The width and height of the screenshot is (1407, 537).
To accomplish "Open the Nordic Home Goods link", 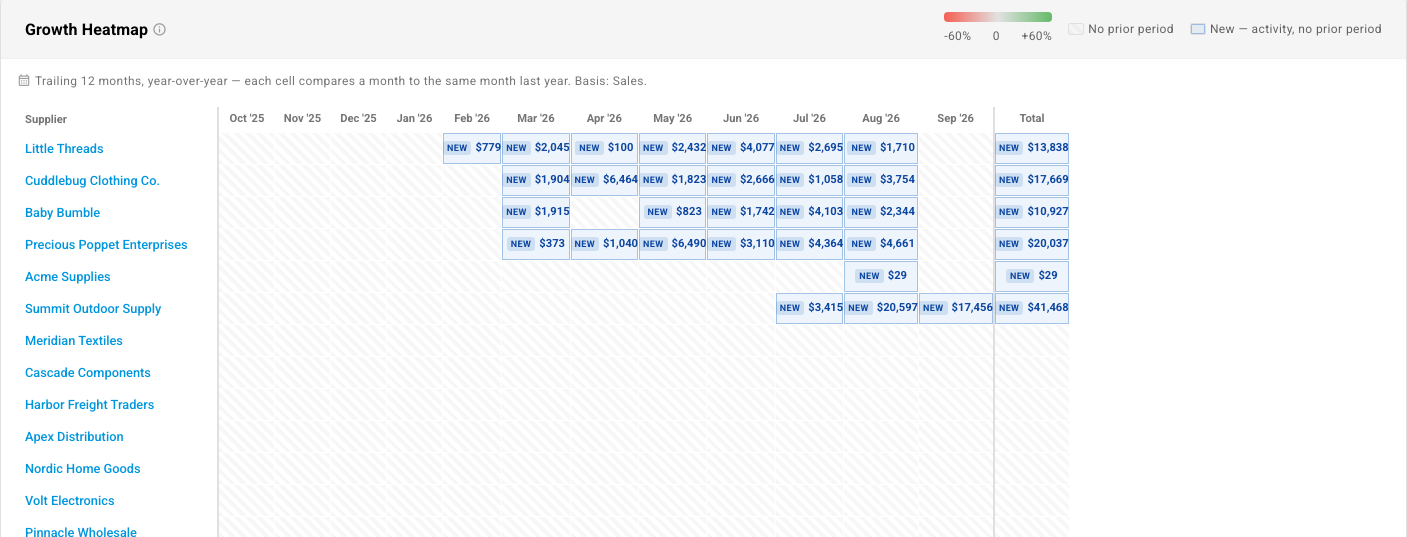I will tap(83, 469).
